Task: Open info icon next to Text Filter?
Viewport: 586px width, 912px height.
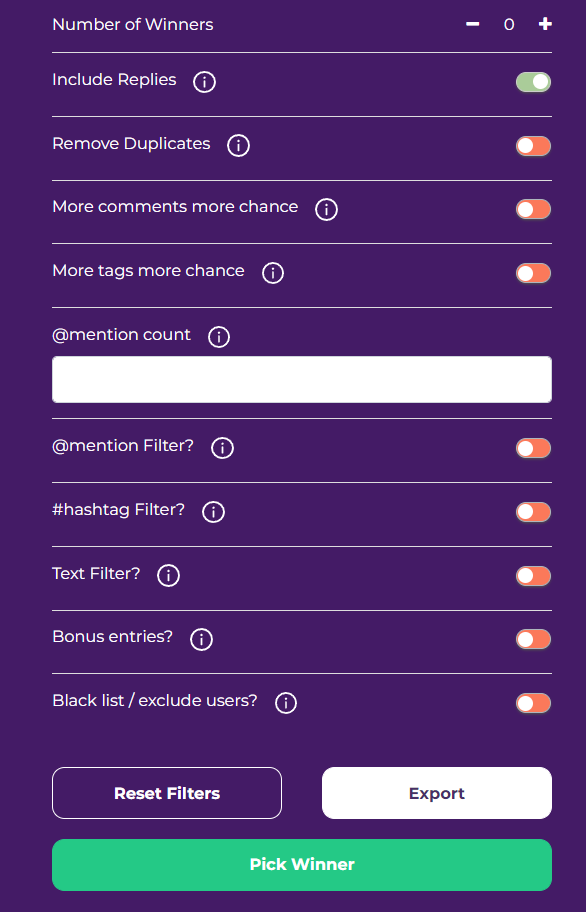Action: point(169,576)
